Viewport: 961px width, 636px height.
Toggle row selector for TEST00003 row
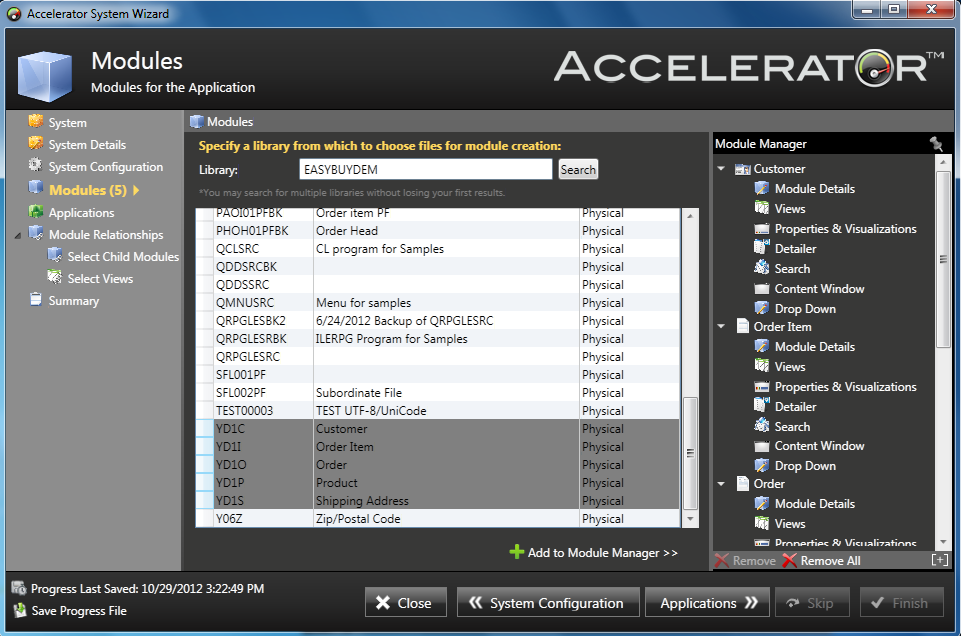[205, 410]
